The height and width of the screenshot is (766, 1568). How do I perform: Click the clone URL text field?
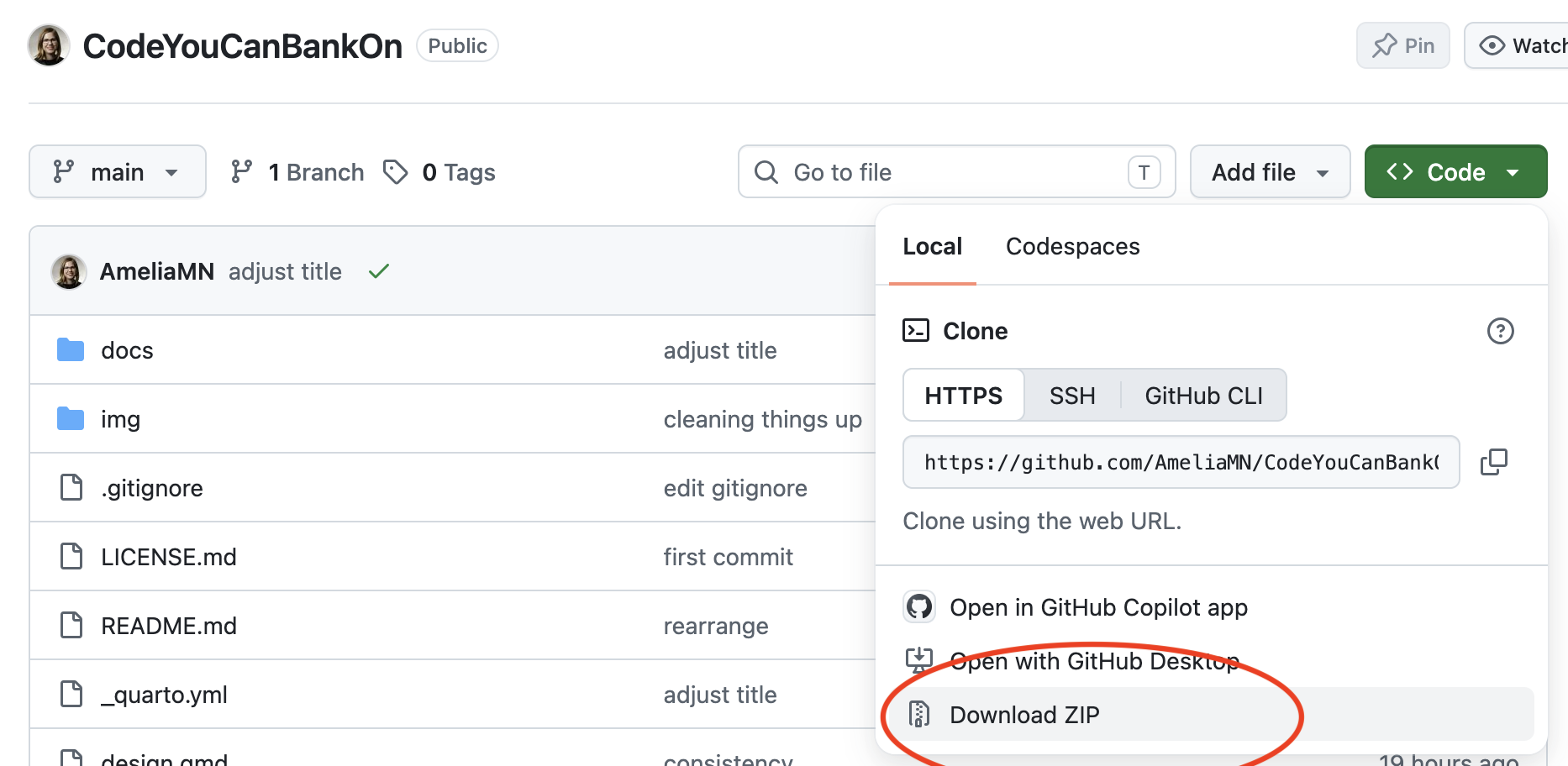click(1181, 462)
